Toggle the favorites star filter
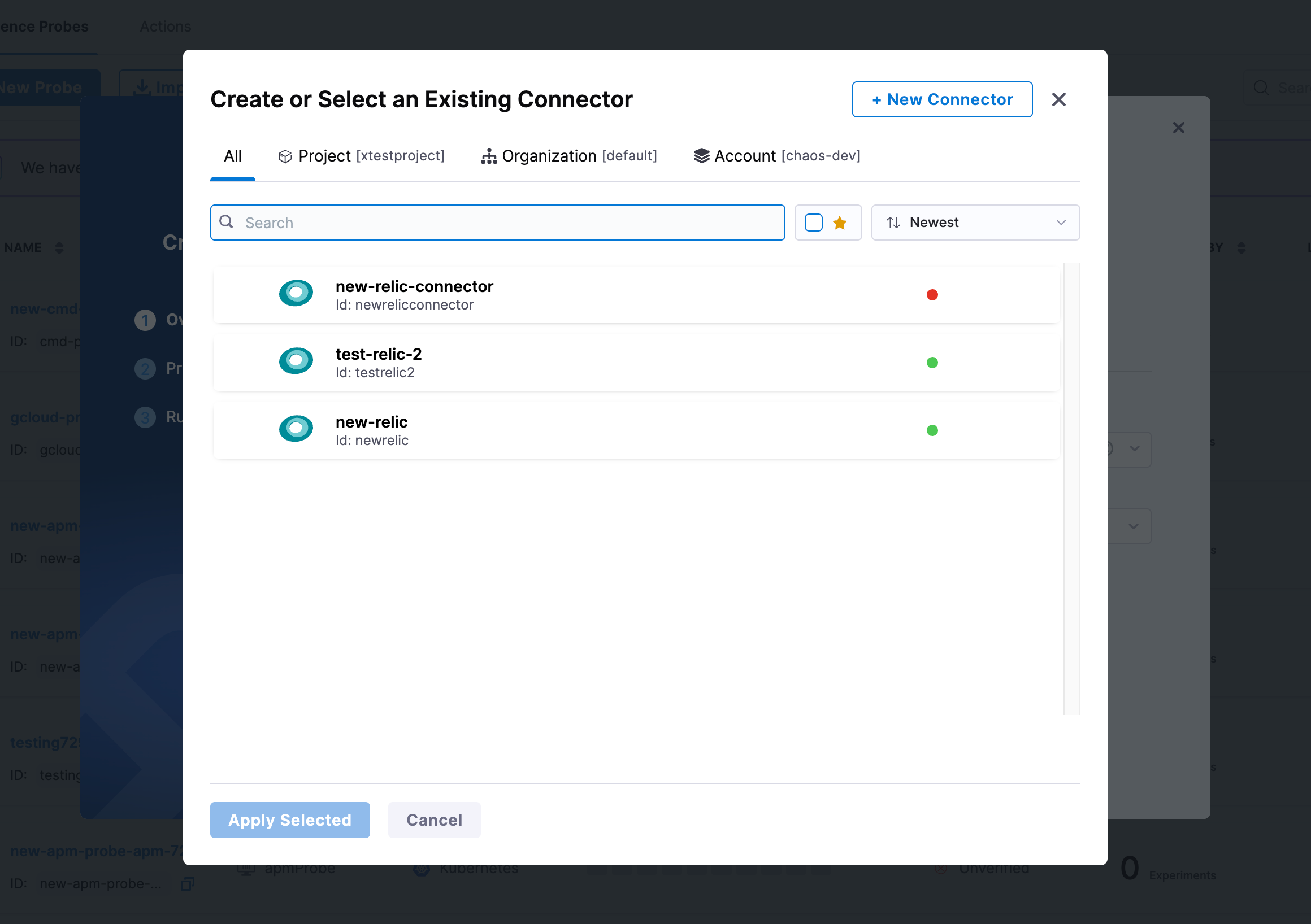Image resolution: width=1311 pixels, height=924 pixels. click(x=839, y=222)
